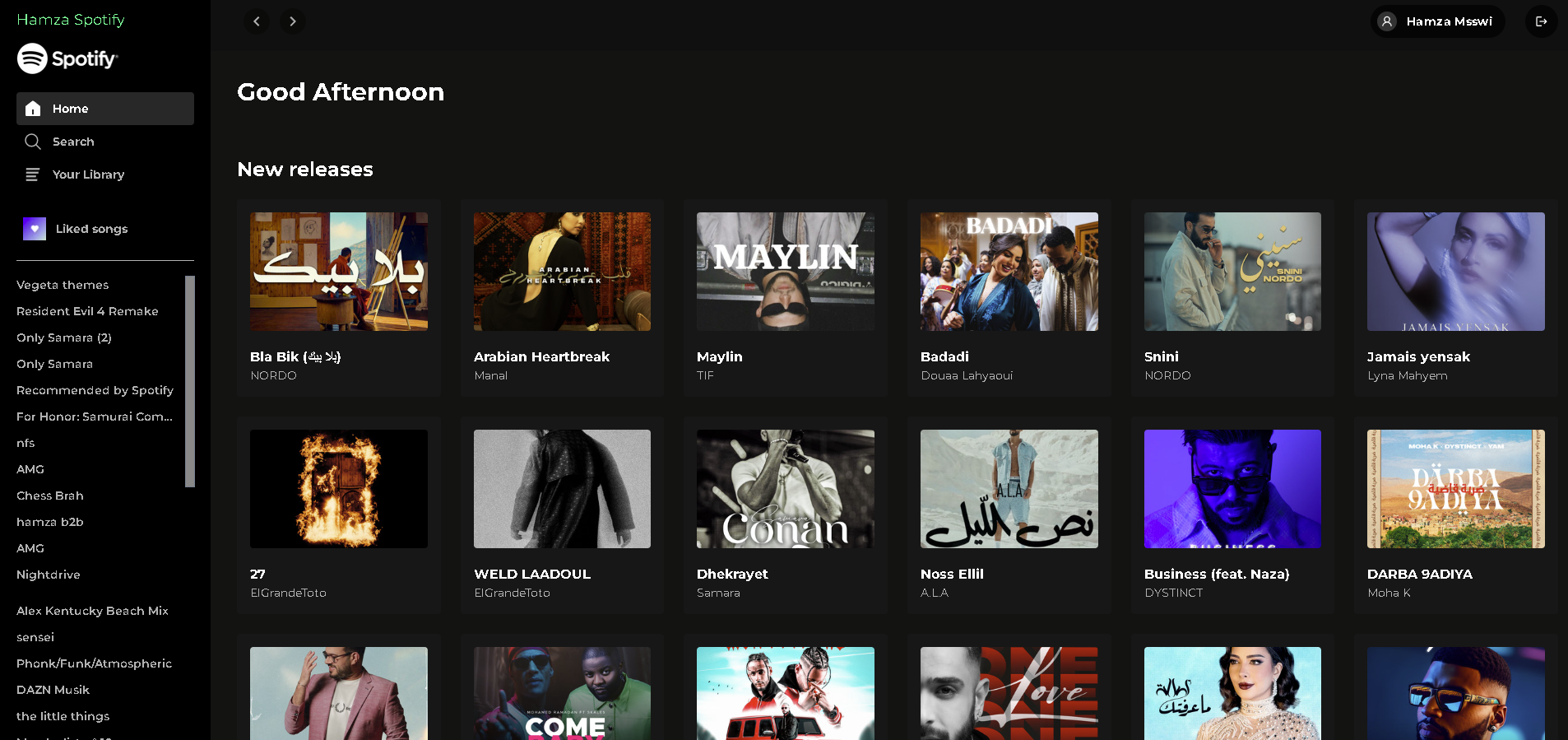Click the Home icon in sidebar
Image resolution: width=1568 pixels, height=740 pixels.
pyautogui.click(x=33, y=109)
